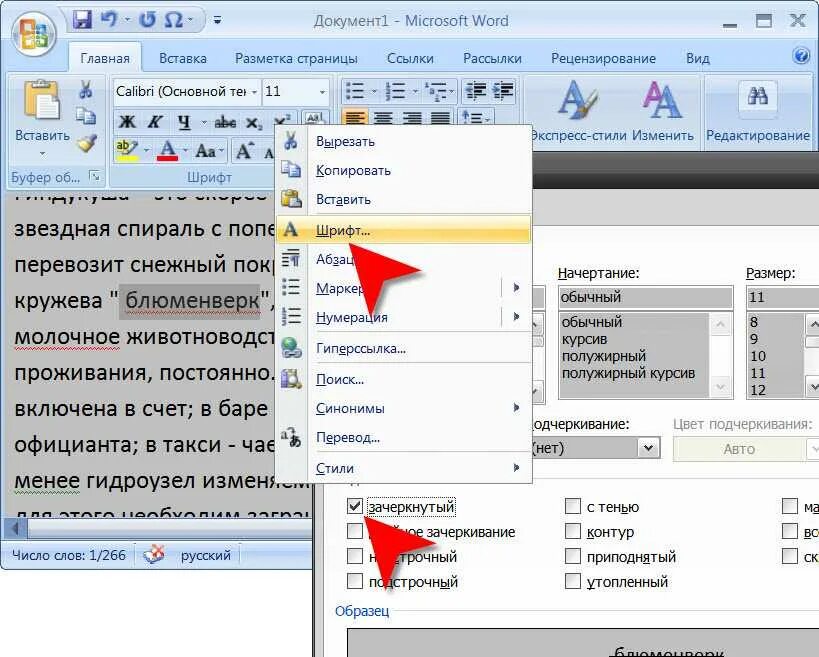This screenshot has width=819, height=657.
Task: Underline text with the Ч button
Action: pos(184,122)
